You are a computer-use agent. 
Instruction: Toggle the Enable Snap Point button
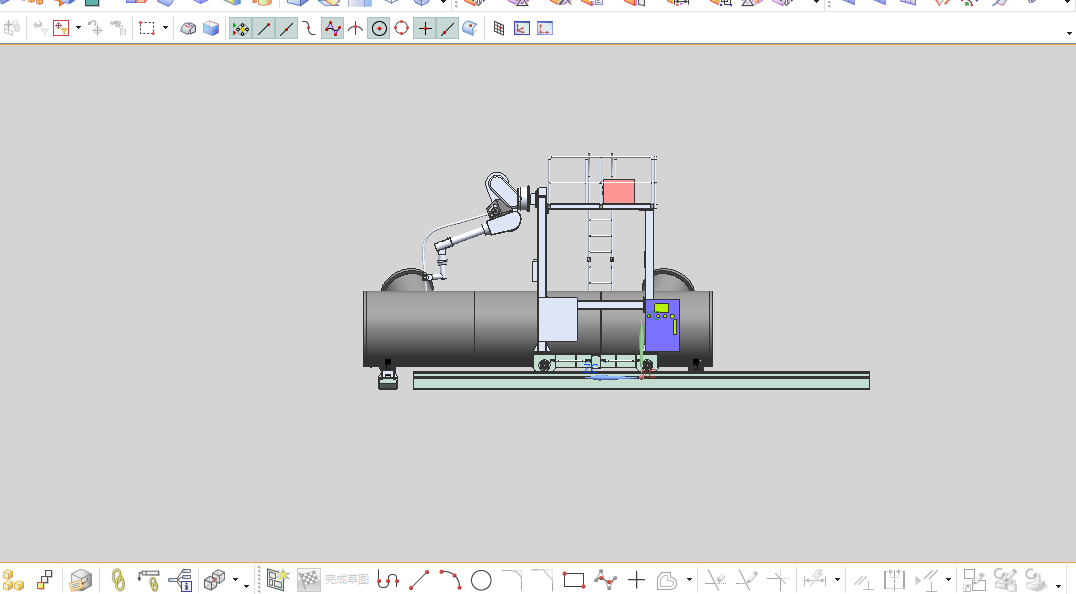240,29
